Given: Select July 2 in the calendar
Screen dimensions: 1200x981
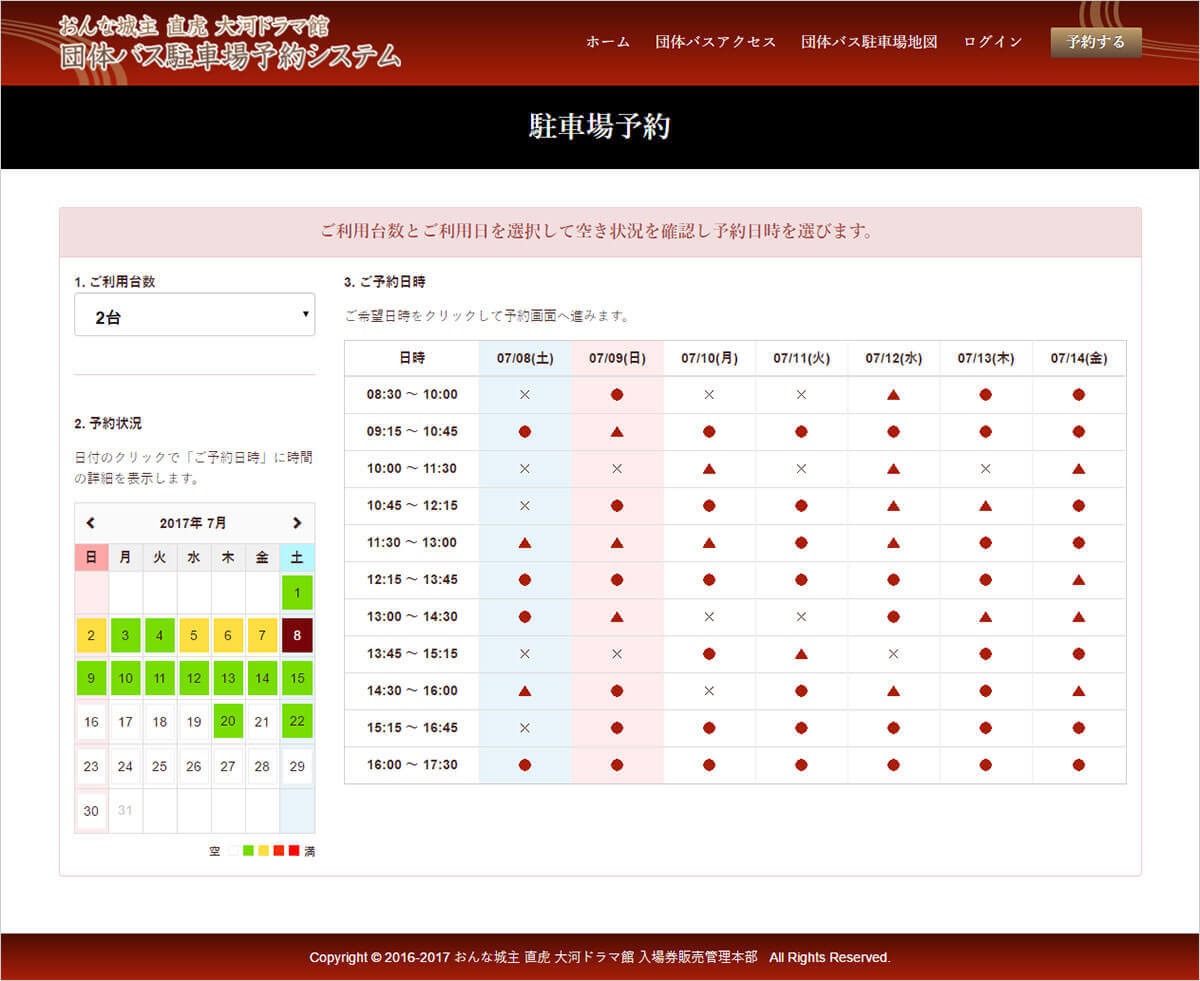Looking at the screenshot, I should click(91, 635).
